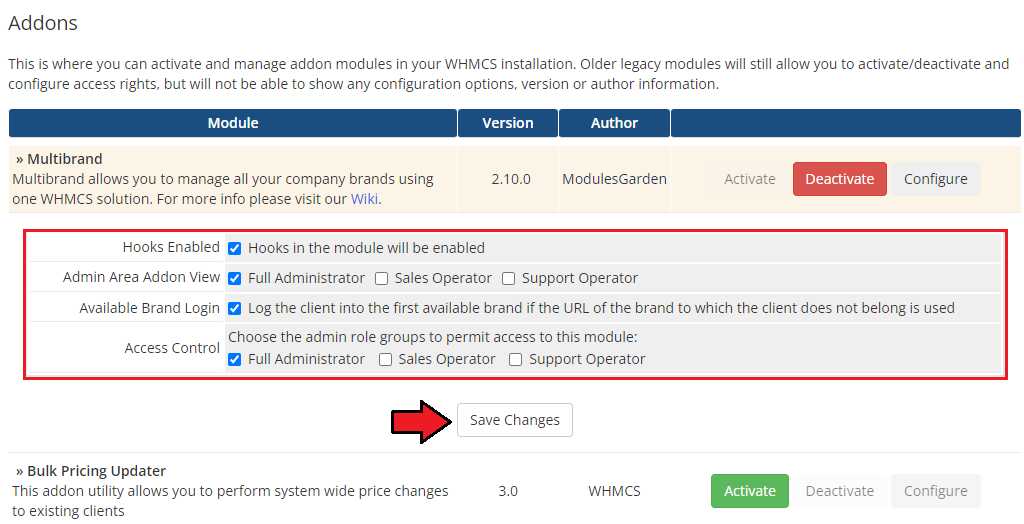The height and width of the screenshot is (524, 1024).
Task: Enable Support Operator under Access Control
Action: 515,359
